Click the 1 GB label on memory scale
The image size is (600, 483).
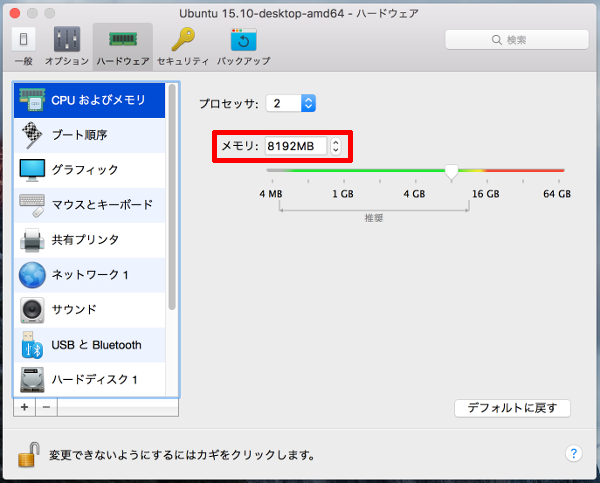point(343,194)
